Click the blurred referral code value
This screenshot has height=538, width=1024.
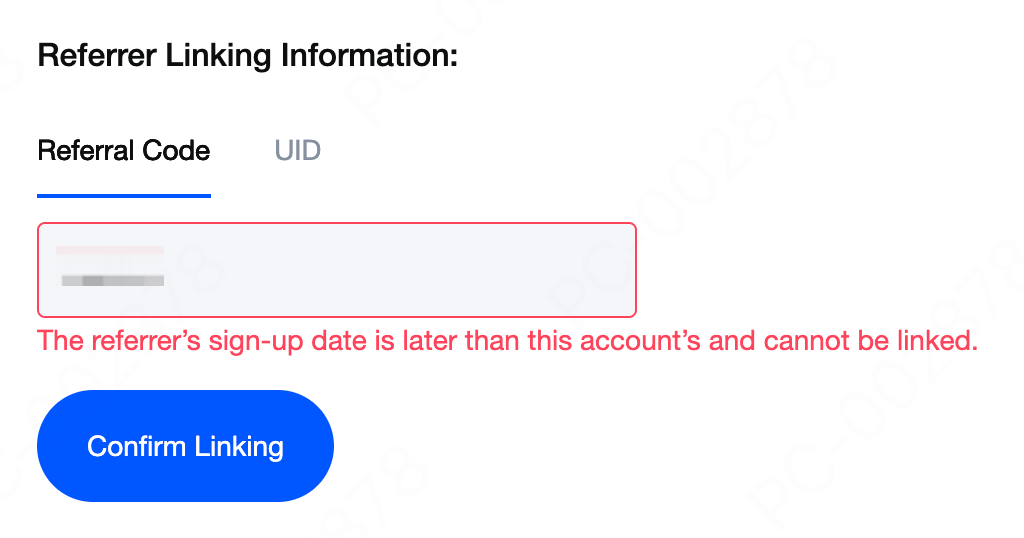tap(112, 281)
